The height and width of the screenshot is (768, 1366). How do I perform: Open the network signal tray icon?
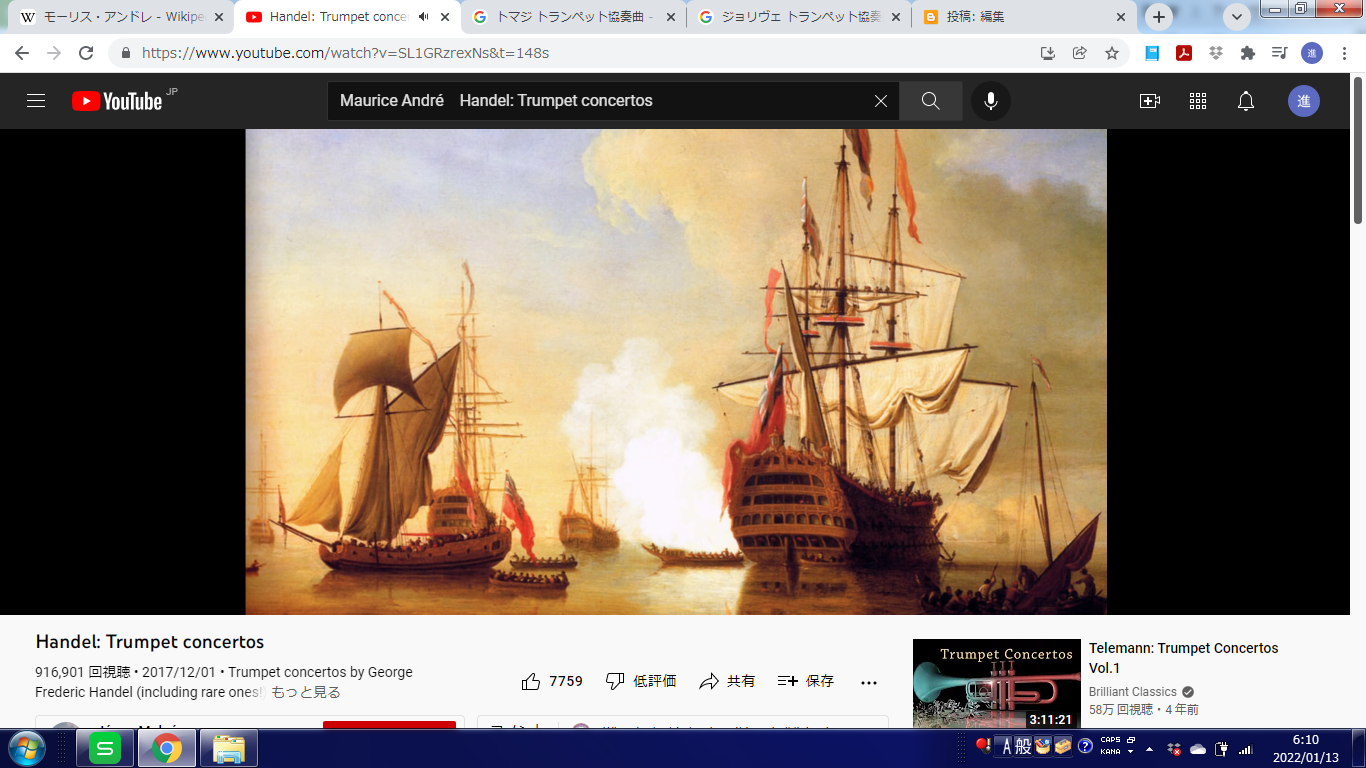coord(1246,749)
